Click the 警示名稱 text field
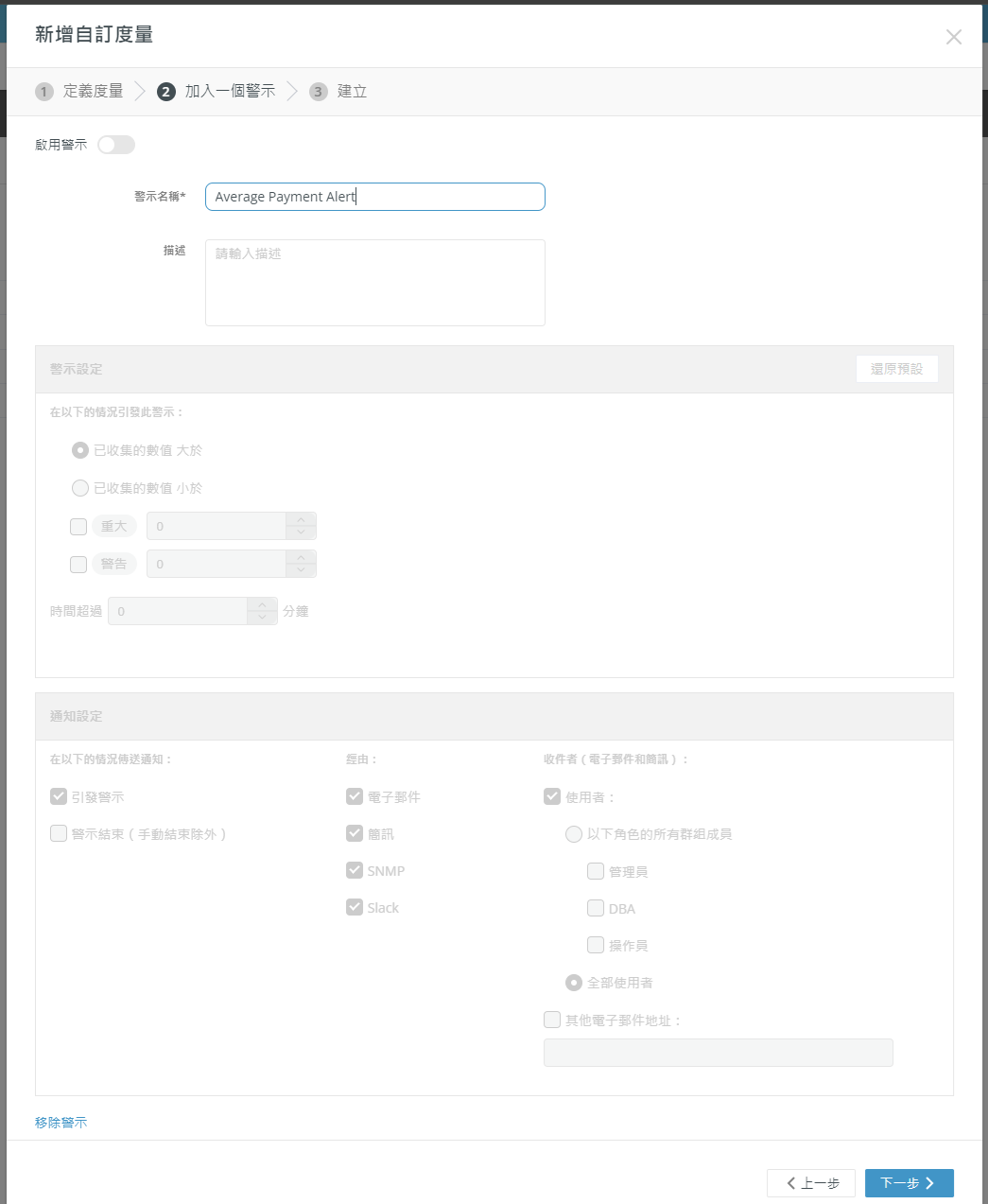Screen dimensions: 988x1204 click(374, 197)
